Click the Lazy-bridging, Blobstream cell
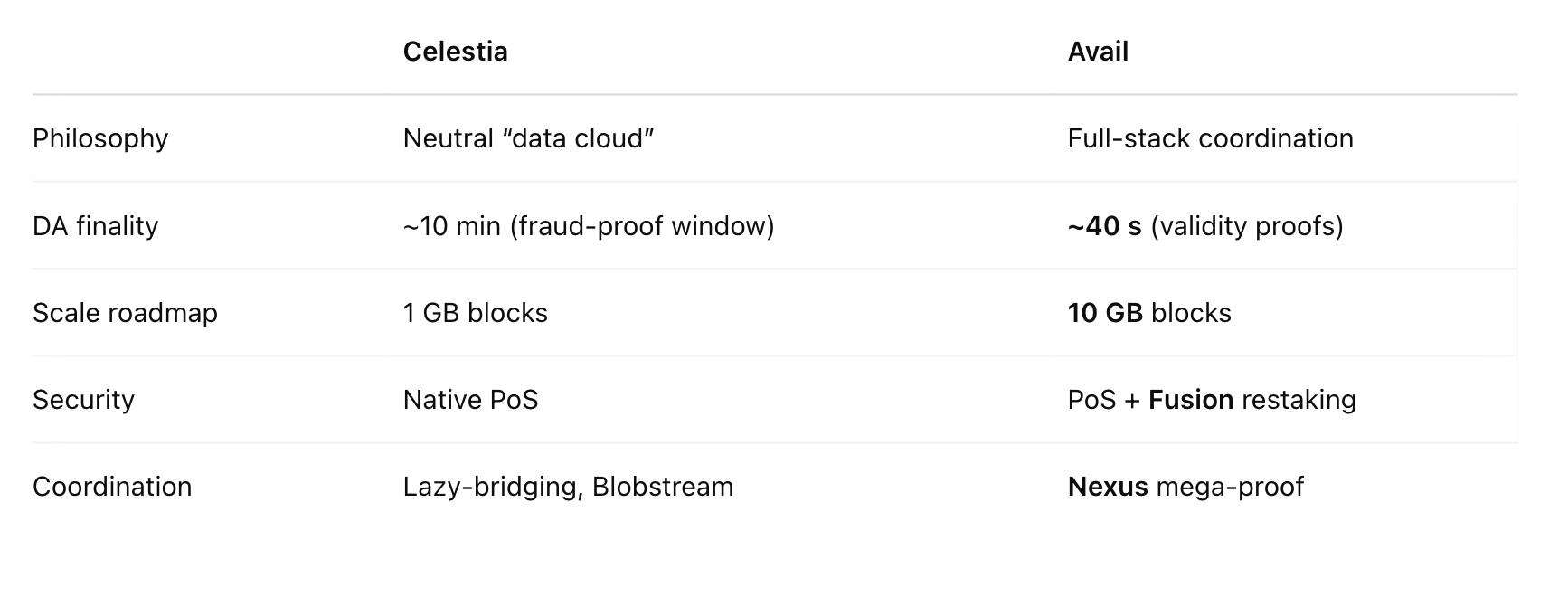The height and width of the screenshot is (597, 1568). click(x=568, y=487)
